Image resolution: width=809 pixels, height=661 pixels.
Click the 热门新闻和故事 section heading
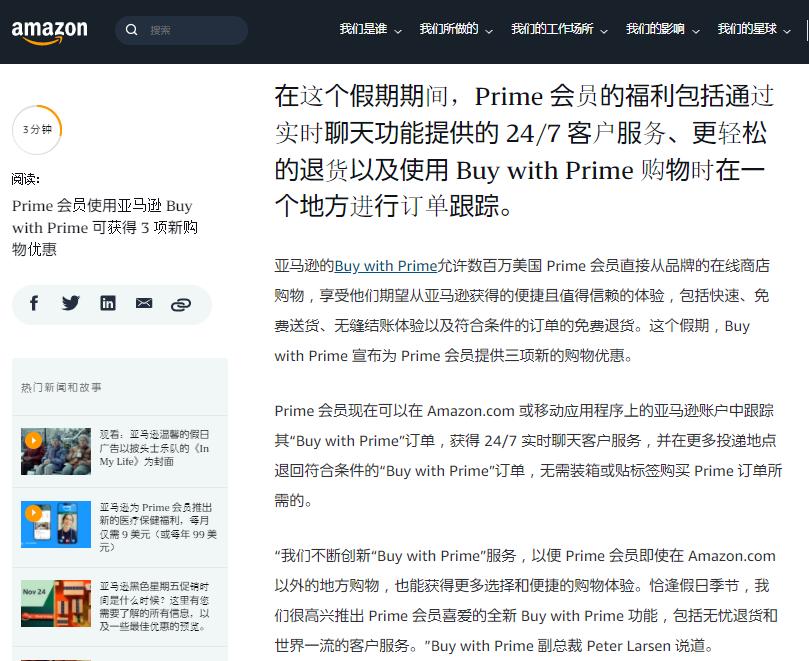point(61,388)
